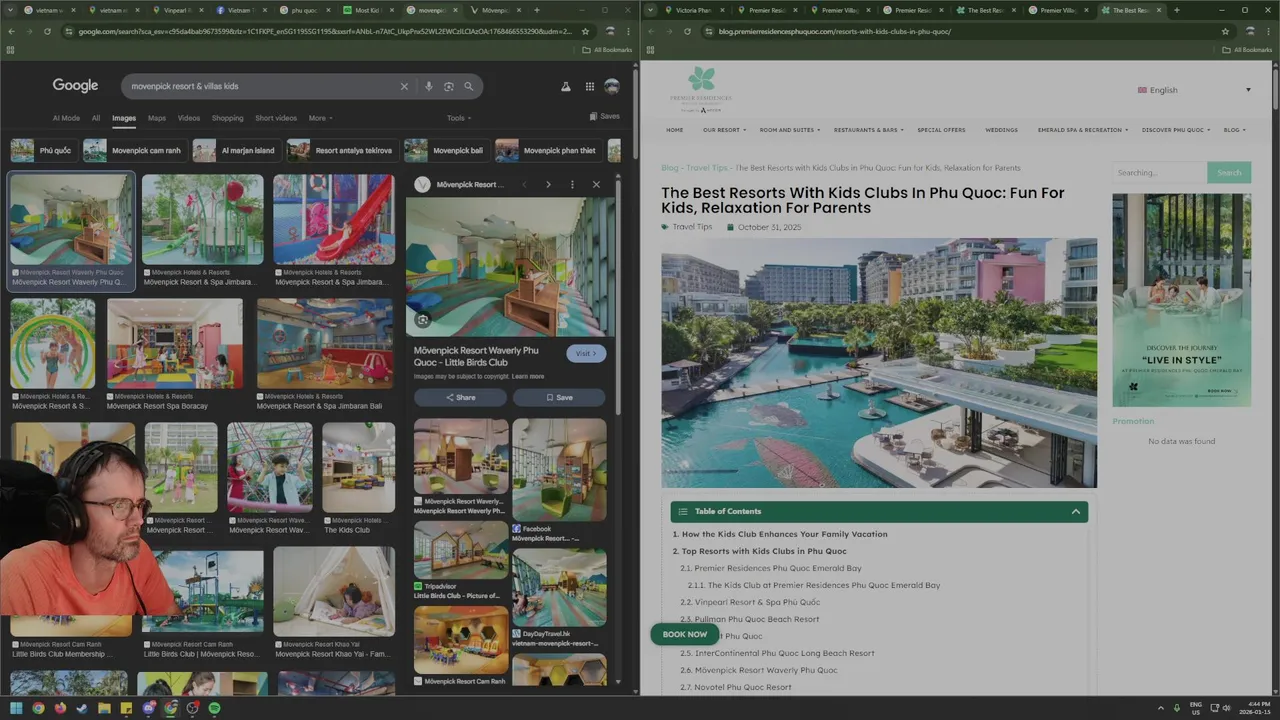This screenshot has width=1280, height=720.
Task: Switch to Videos search tab
Action: [189, 118]
